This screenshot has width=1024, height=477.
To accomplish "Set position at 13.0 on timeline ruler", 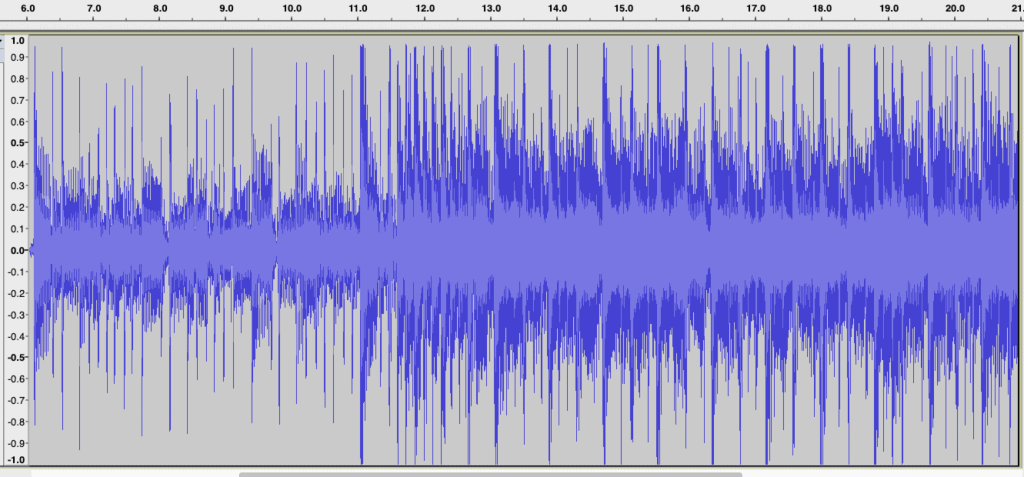I will [490, 8].
